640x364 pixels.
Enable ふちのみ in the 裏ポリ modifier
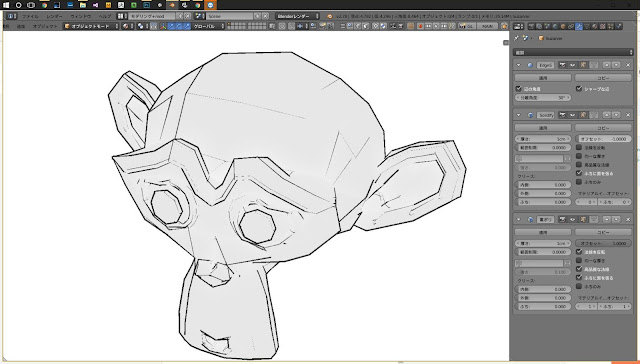579,286
